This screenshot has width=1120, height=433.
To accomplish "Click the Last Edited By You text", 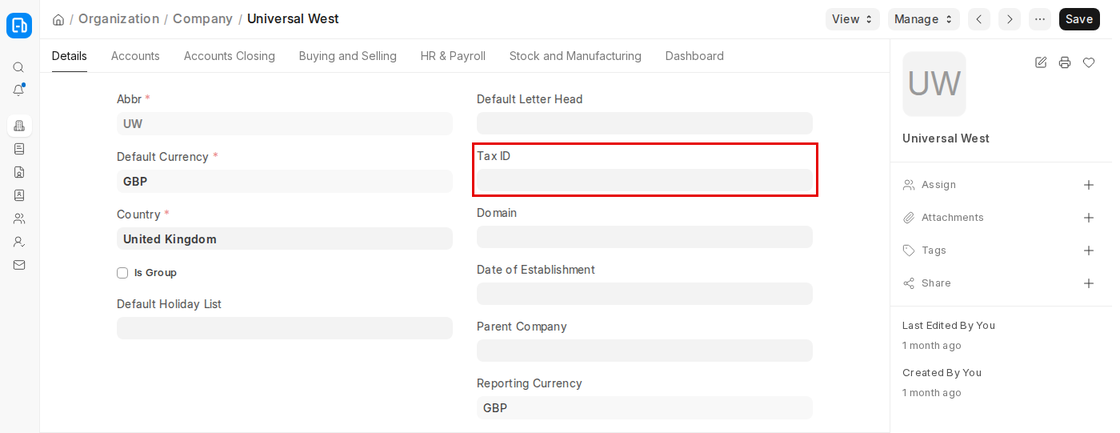I will coord(949,326).
